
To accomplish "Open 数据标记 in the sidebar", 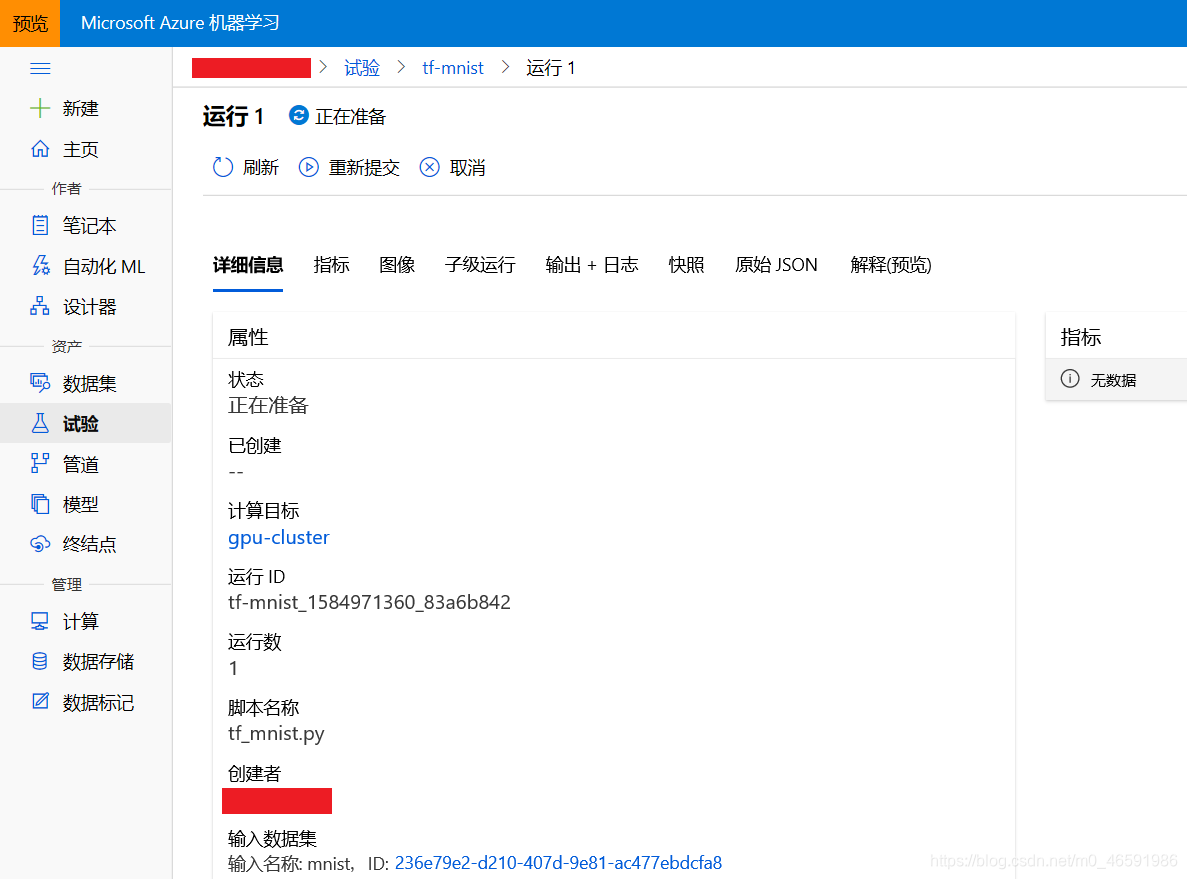I will click(x=98, y=703).
